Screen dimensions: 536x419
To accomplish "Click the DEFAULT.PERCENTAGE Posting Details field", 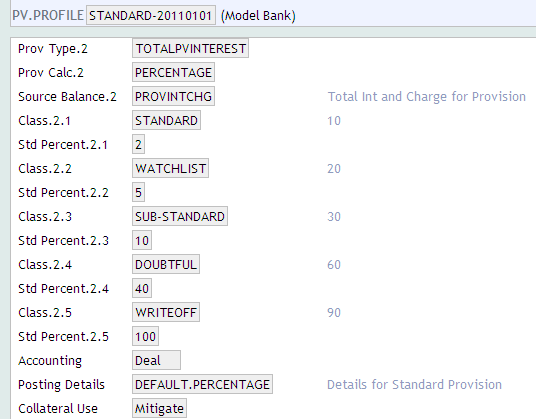I will 202,384.
